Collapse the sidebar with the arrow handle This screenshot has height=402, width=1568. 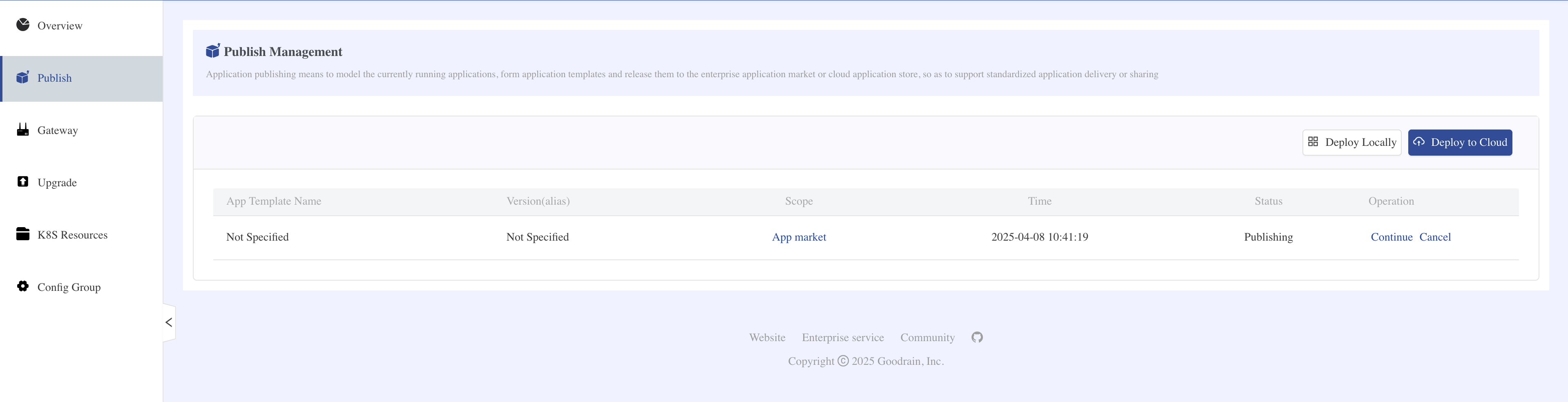(169, 322)
